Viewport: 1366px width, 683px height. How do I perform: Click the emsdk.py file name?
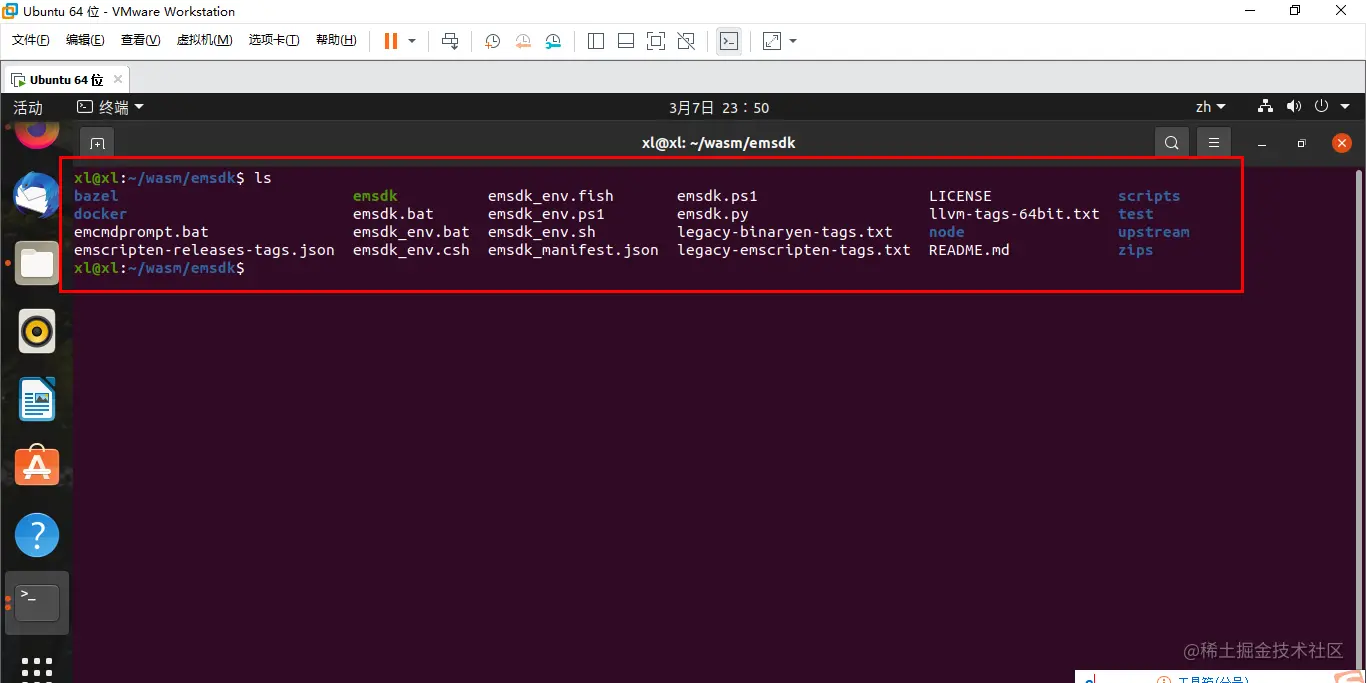point(712,214)
